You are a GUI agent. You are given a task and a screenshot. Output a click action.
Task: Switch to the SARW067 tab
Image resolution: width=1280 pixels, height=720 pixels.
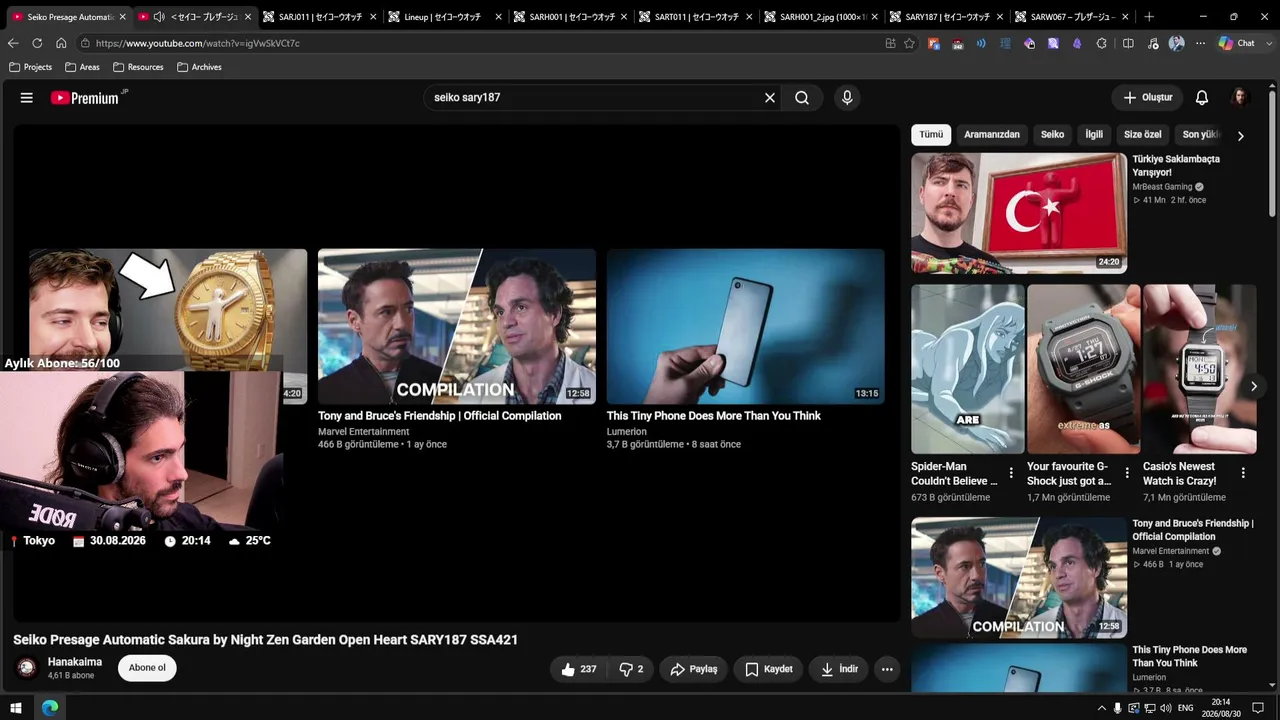pos(1070,17)
